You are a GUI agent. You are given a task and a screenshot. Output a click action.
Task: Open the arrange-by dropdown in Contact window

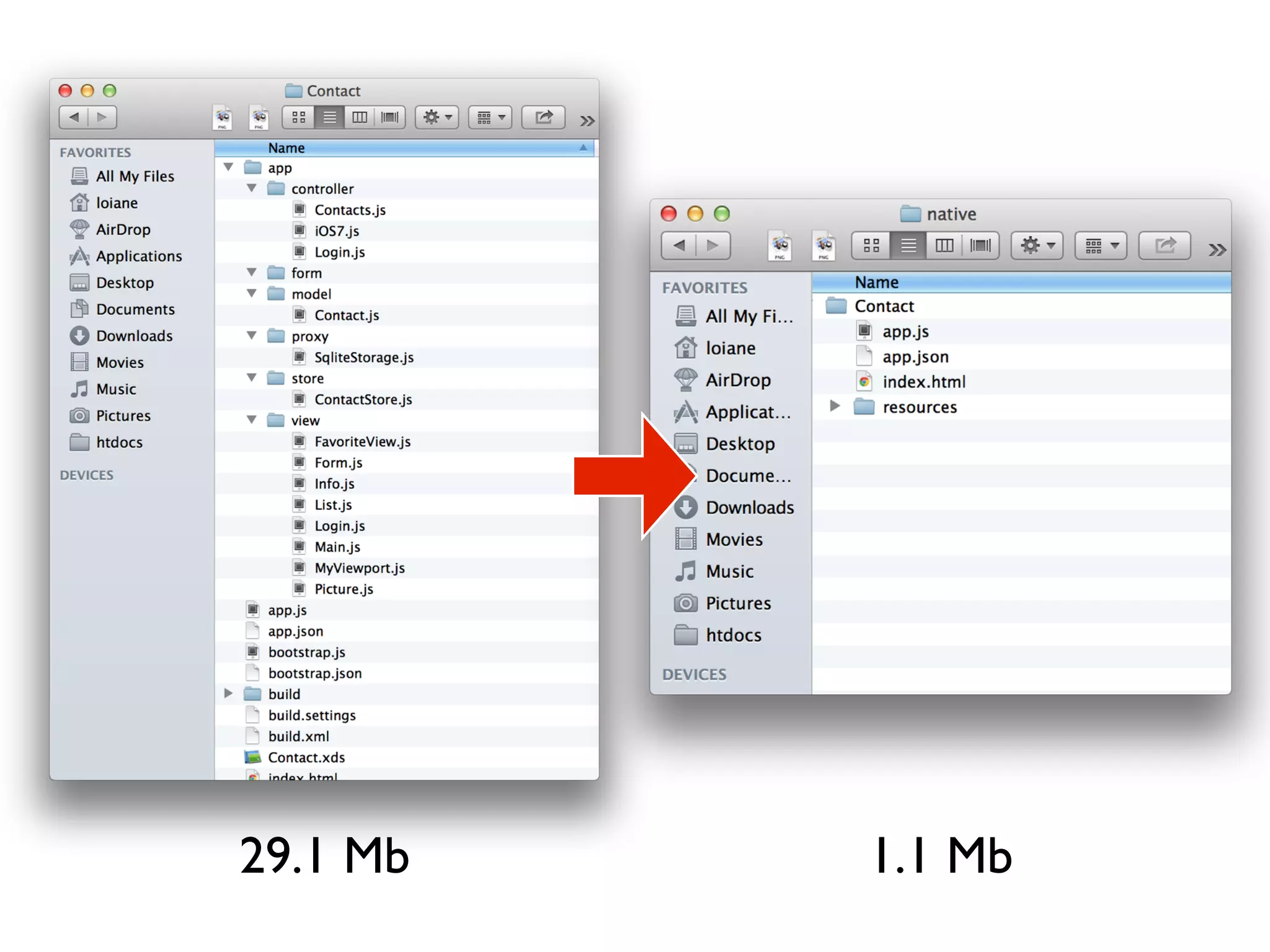(x=491, y=117)
